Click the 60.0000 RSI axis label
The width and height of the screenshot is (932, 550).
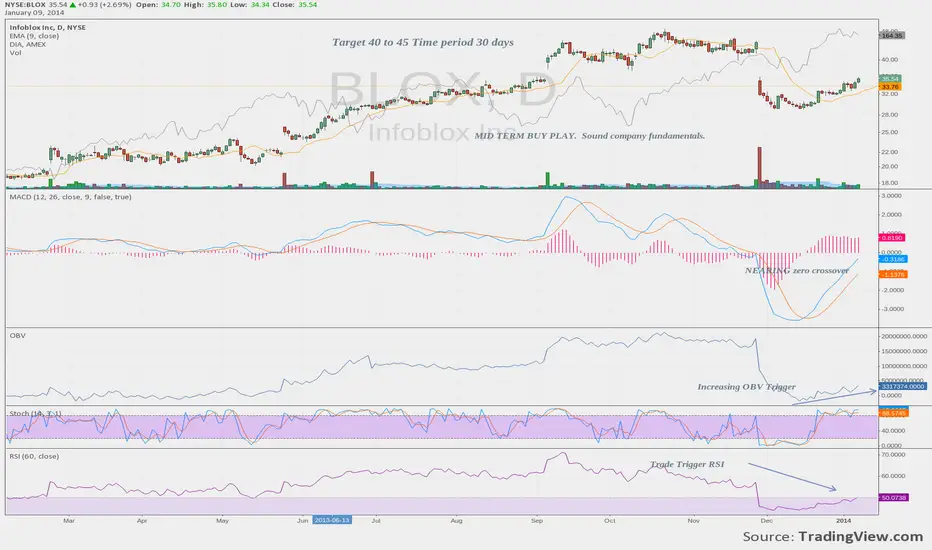893,476
